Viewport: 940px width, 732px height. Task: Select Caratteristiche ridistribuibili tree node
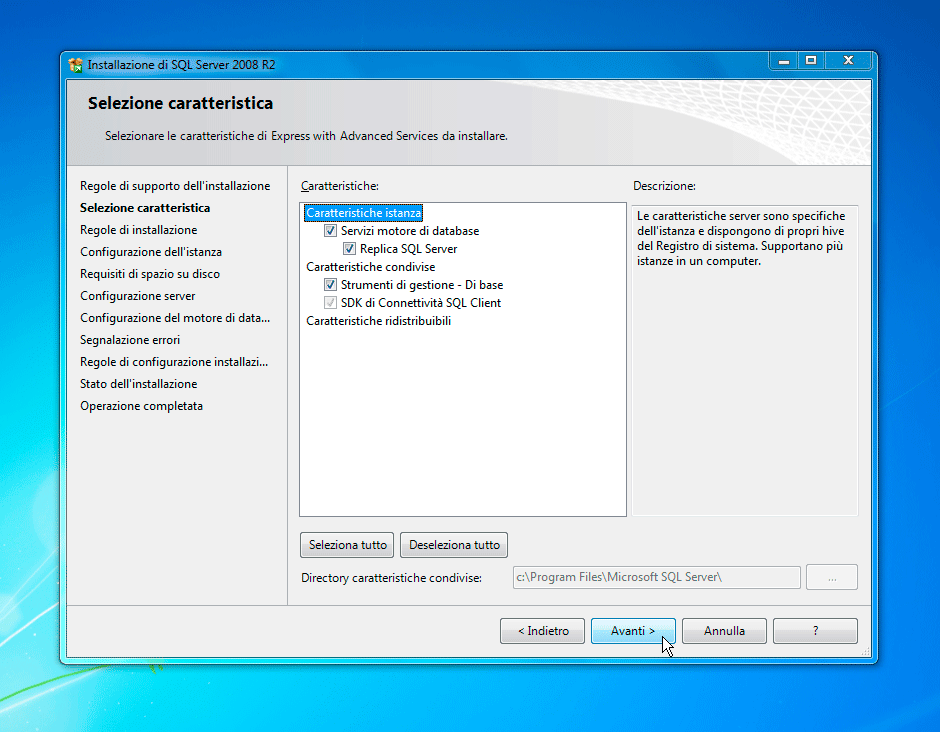[x=378, y=321]
